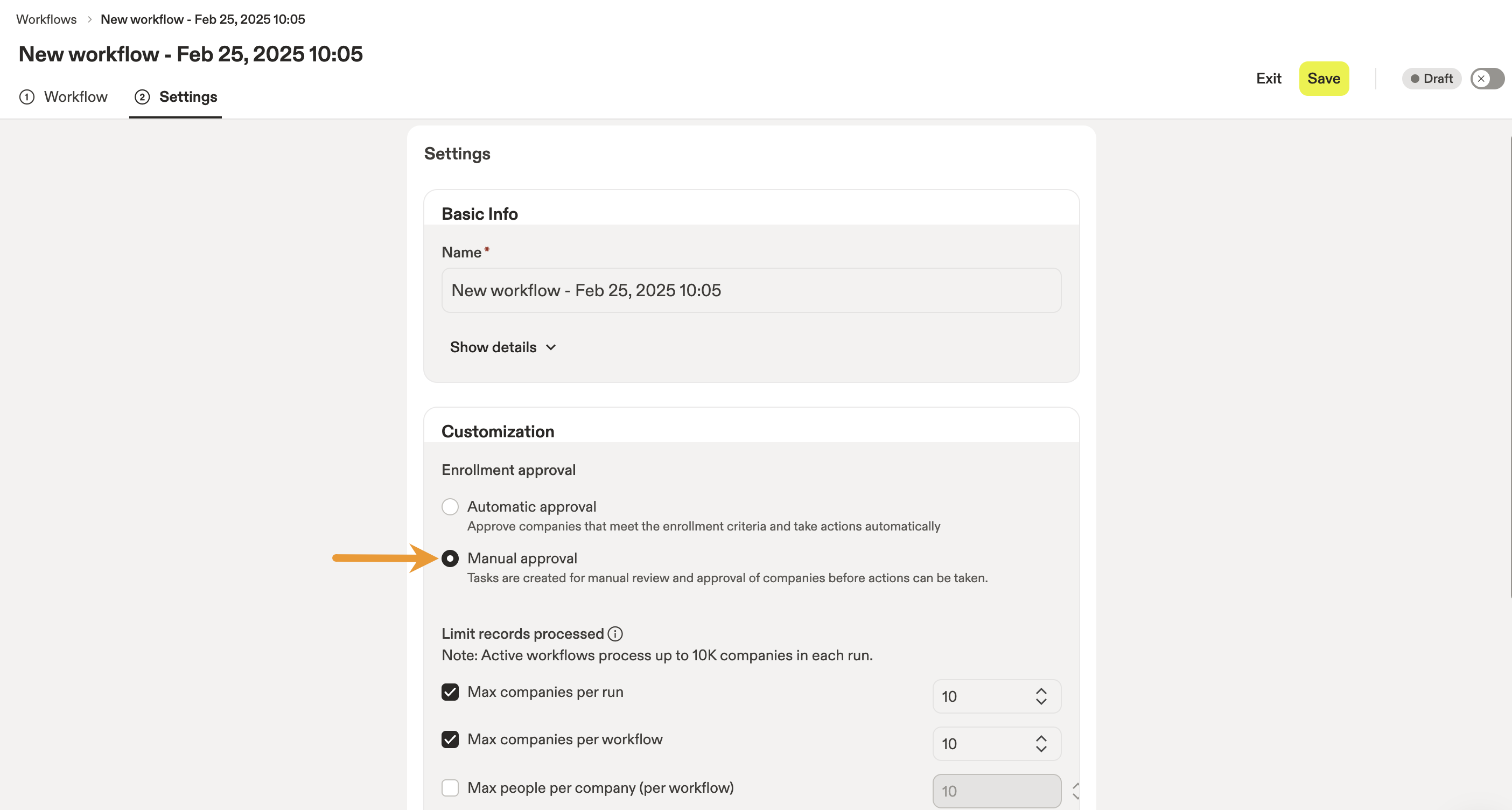This screenshot has width=1512, height=810.
Task: Click the page title New workflow heading
Action: (191, 54)
